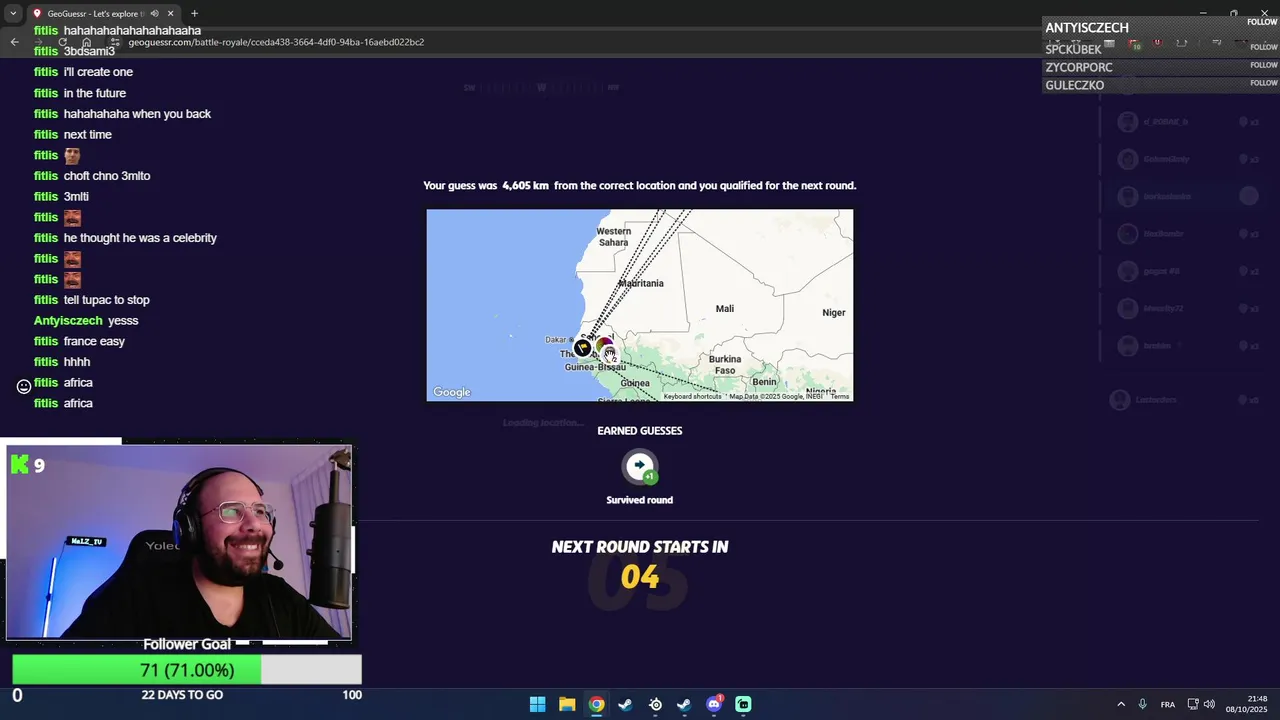Image resolution: width=1280 pixels, height=720 pixels.
Task: Click the Google logo on the map
Action: click(452, 392)
